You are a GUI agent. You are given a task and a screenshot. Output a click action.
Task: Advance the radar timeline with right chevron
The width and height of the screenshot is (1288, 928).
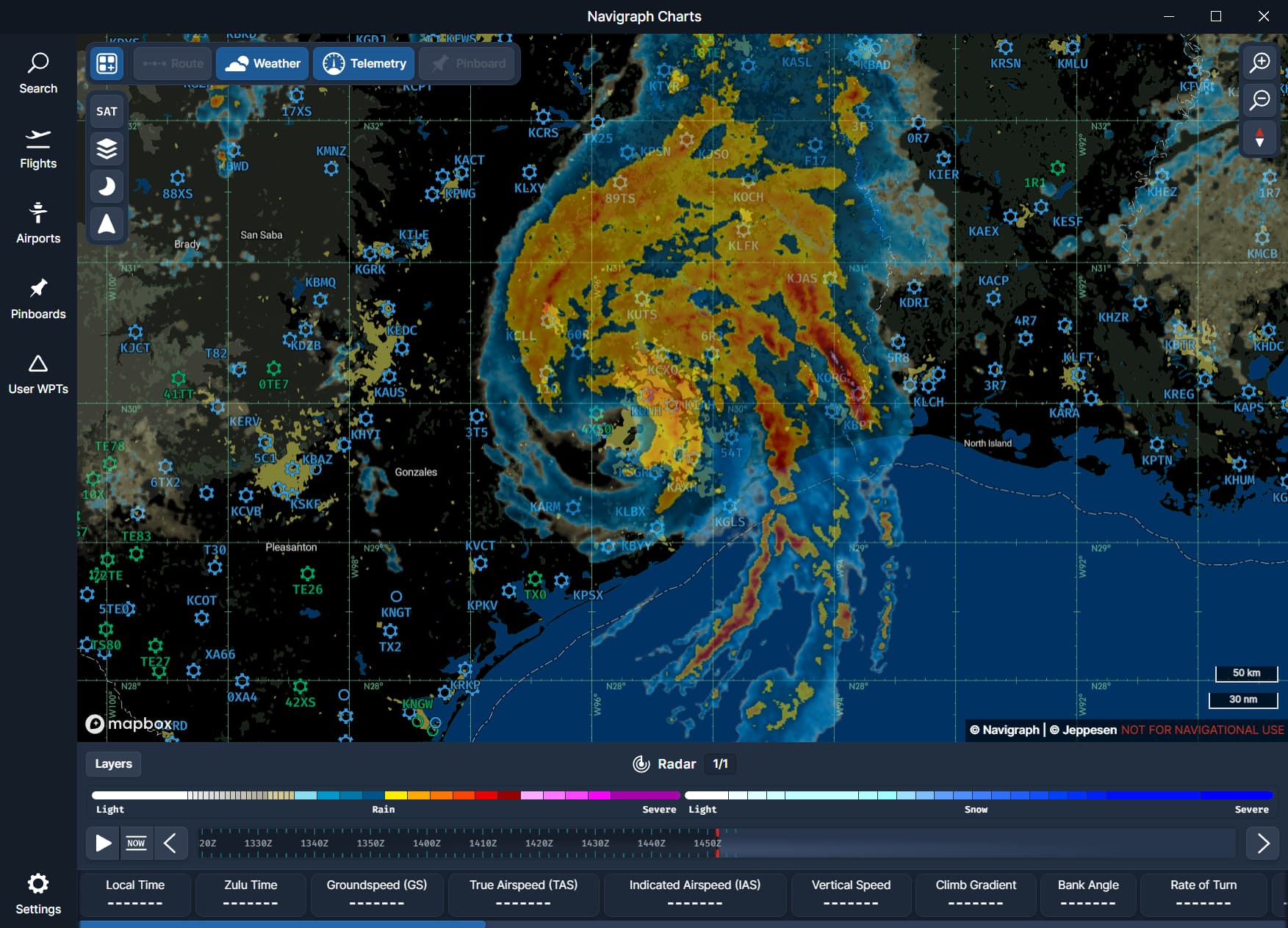click(x=1263, y=843)
